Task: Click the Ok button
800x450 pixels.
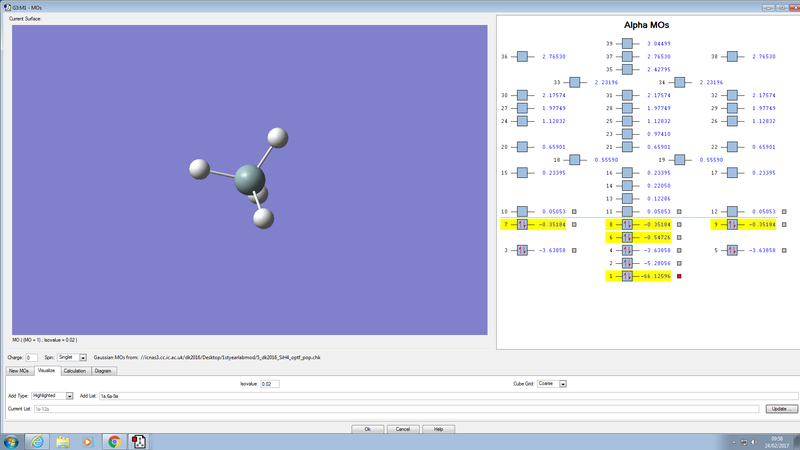Action: [367, 429]
